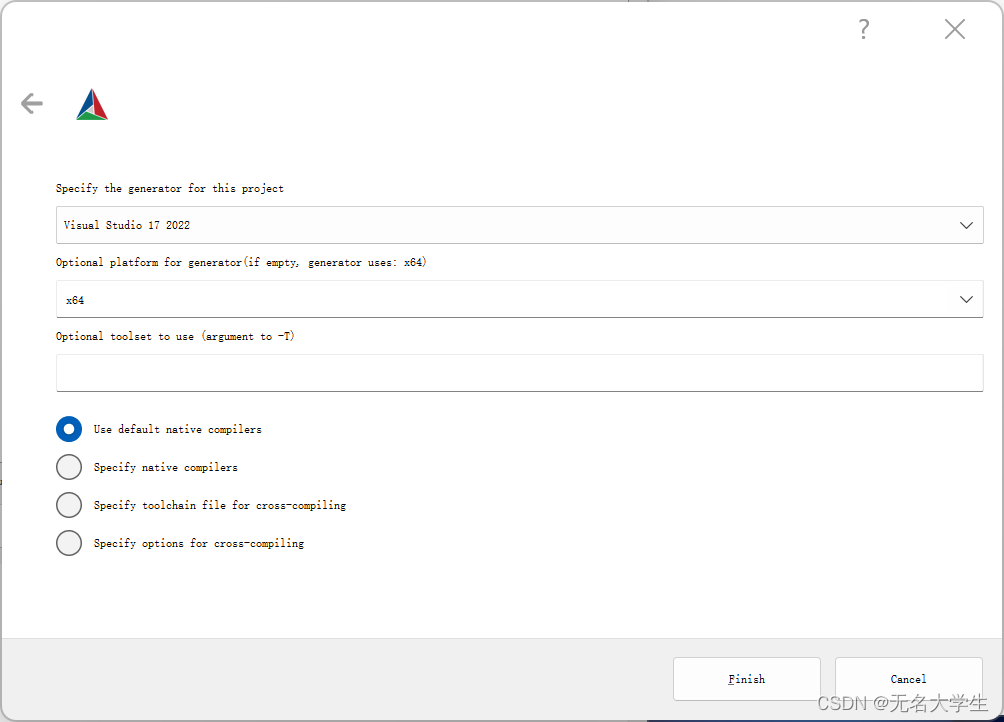Click the Finish button
Image resolution: width=1004 pixels, height=722 pixels.
747,678
